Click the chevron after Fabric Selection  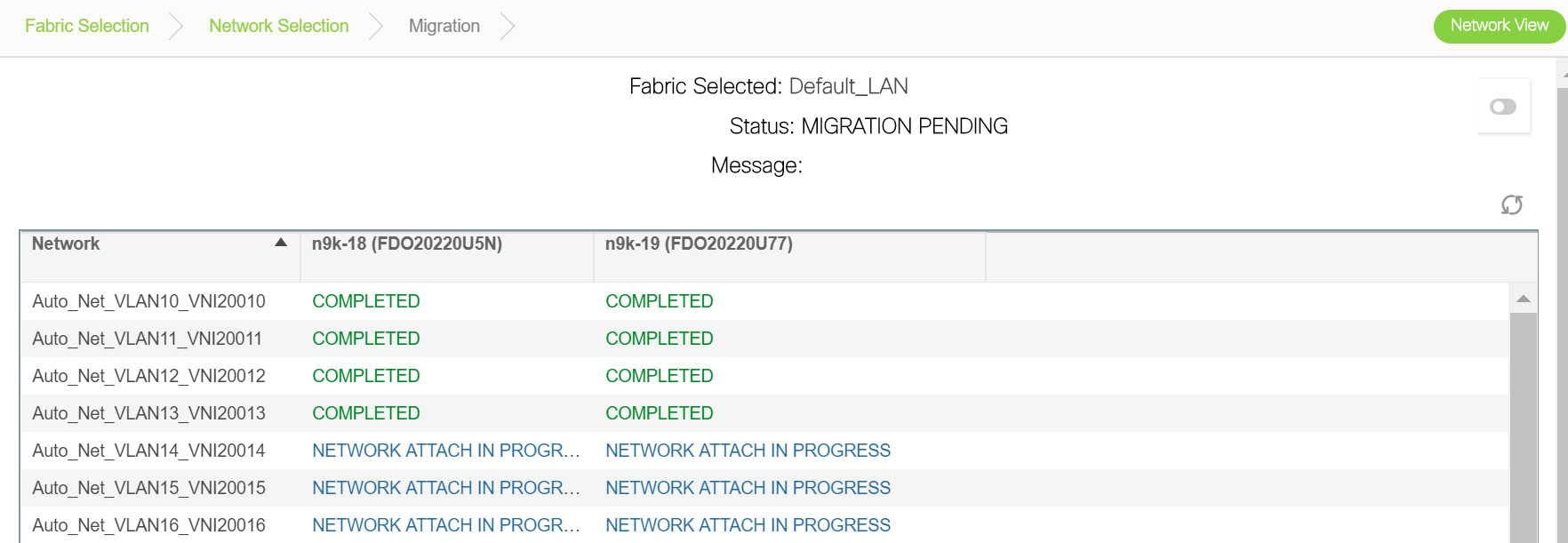(x=176, y=26)
